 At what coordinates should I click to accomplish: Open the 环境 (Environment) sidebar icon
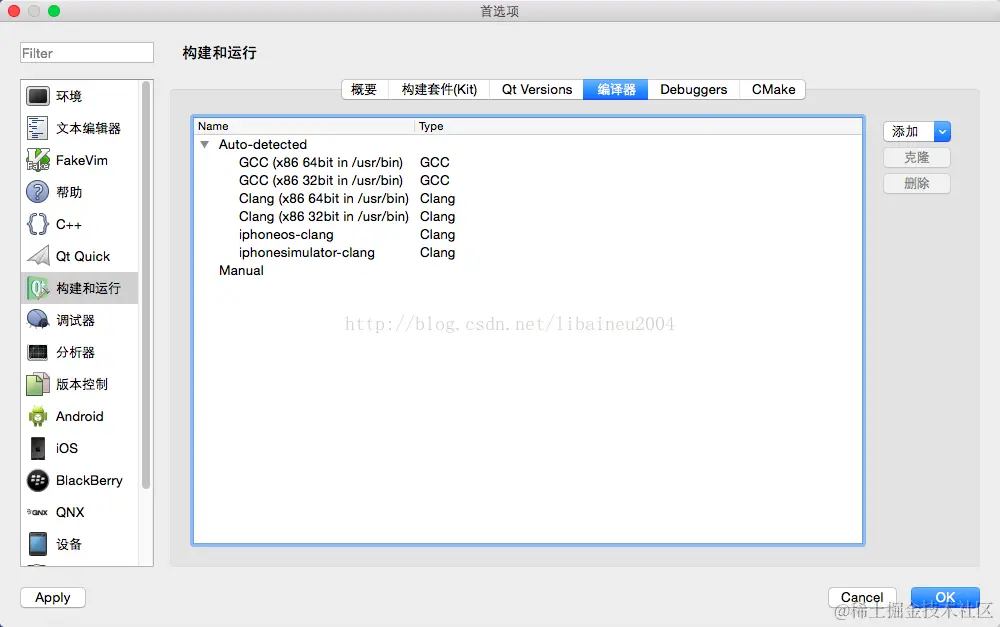[x=38, y=96]
